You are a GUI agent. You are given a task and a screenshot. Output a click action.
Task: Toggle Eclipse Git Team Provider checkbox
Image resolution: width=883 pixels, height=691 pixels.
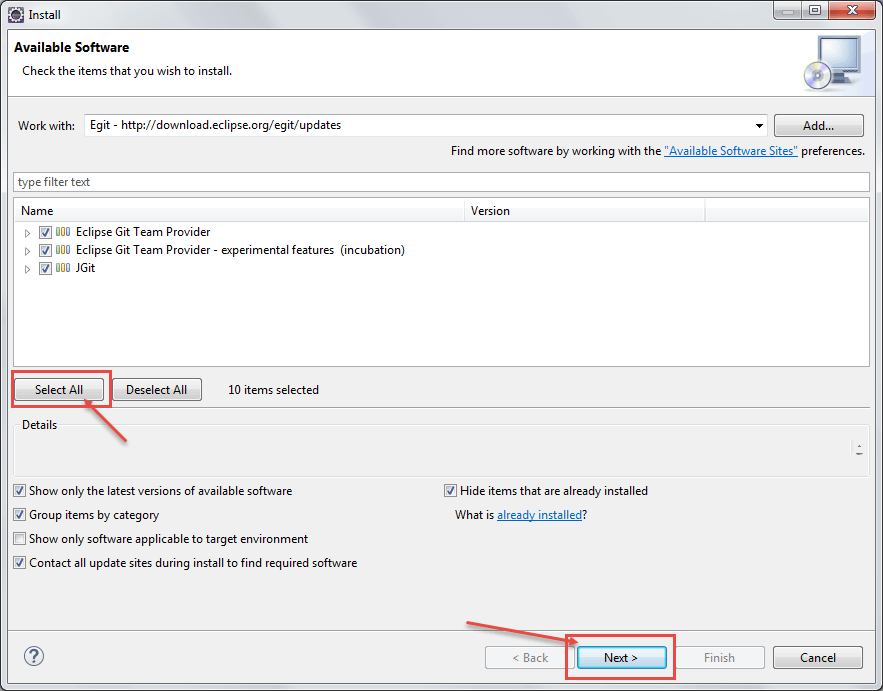(x=45, y=232)
